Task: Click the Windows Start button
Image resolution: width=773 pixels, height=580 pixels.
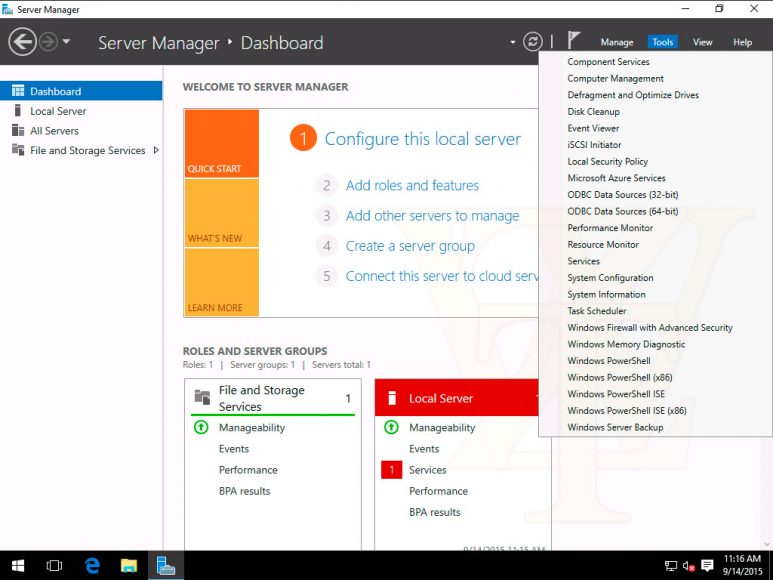Action: tap(18, 565)
